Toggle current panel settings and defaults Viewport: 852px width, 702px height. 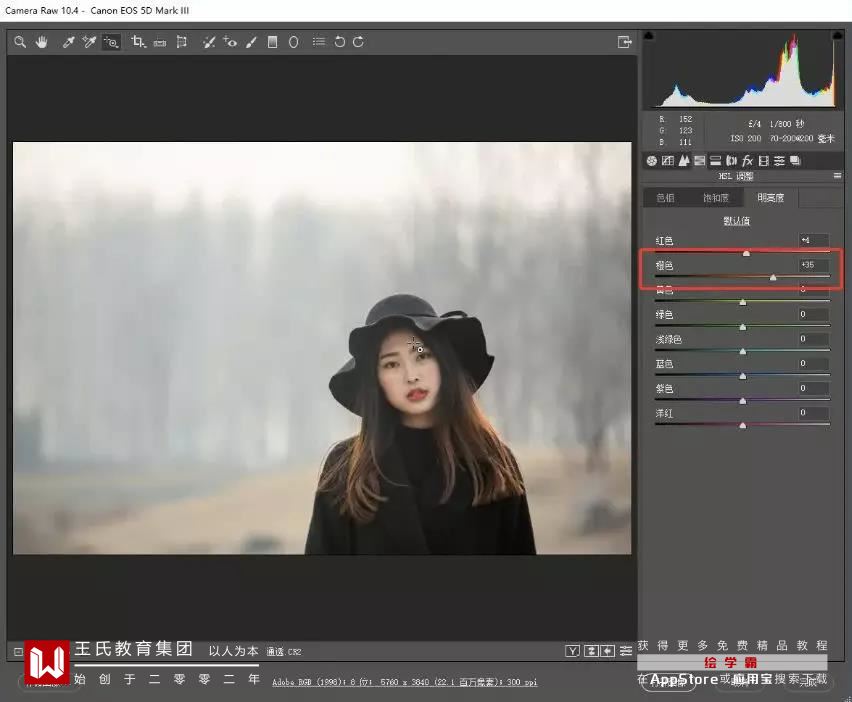626,651
